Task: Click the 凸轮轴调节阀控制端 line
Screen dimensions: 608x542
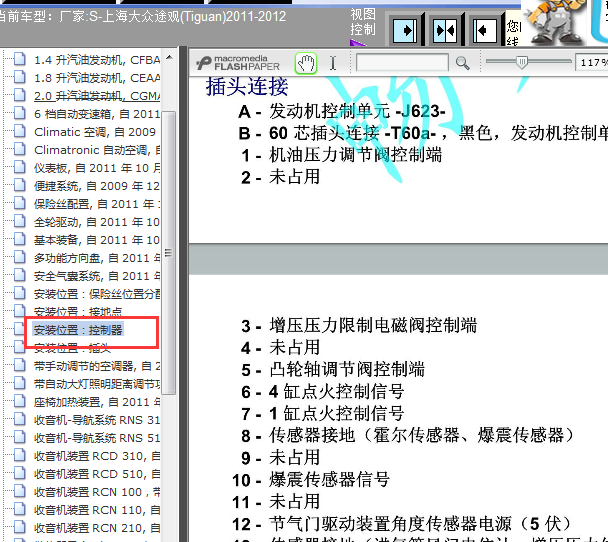Action: click(x=333, y=369)
